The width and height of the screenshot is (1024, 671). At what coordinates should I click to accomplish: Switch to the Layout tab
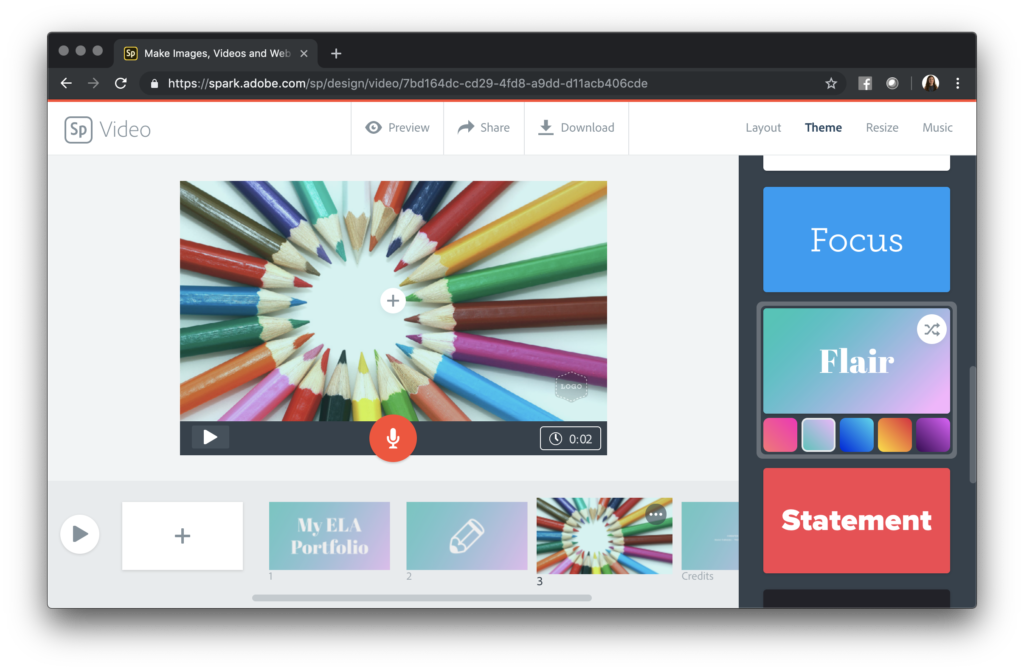click(x=763, y=127)
